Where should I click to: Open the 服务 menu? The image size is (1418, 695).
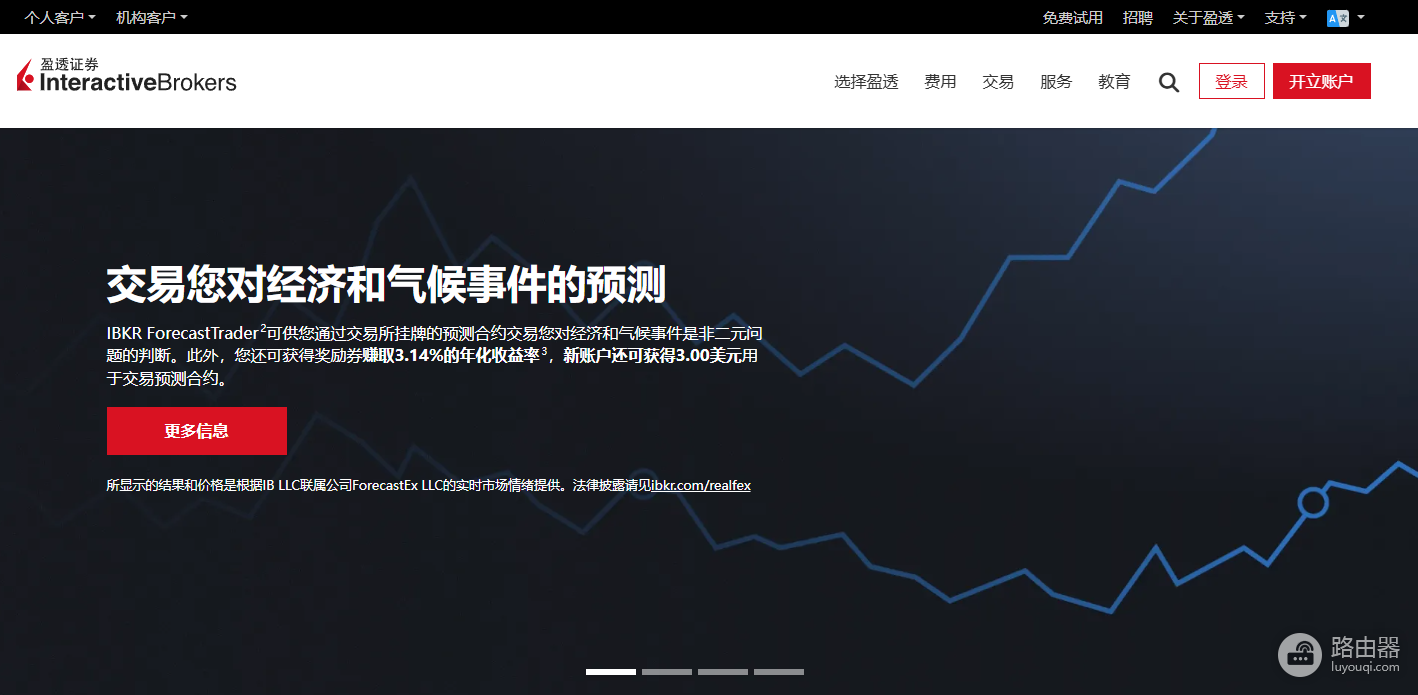pyautogui.click(x=1056, y=82)
